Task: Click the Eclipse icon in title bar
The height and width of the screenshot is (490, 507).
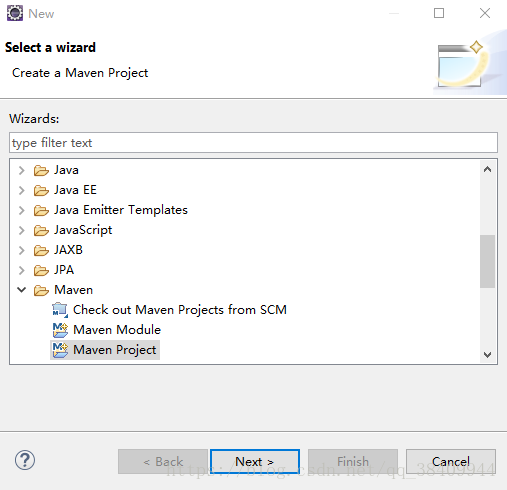Action: pos(15,13)
